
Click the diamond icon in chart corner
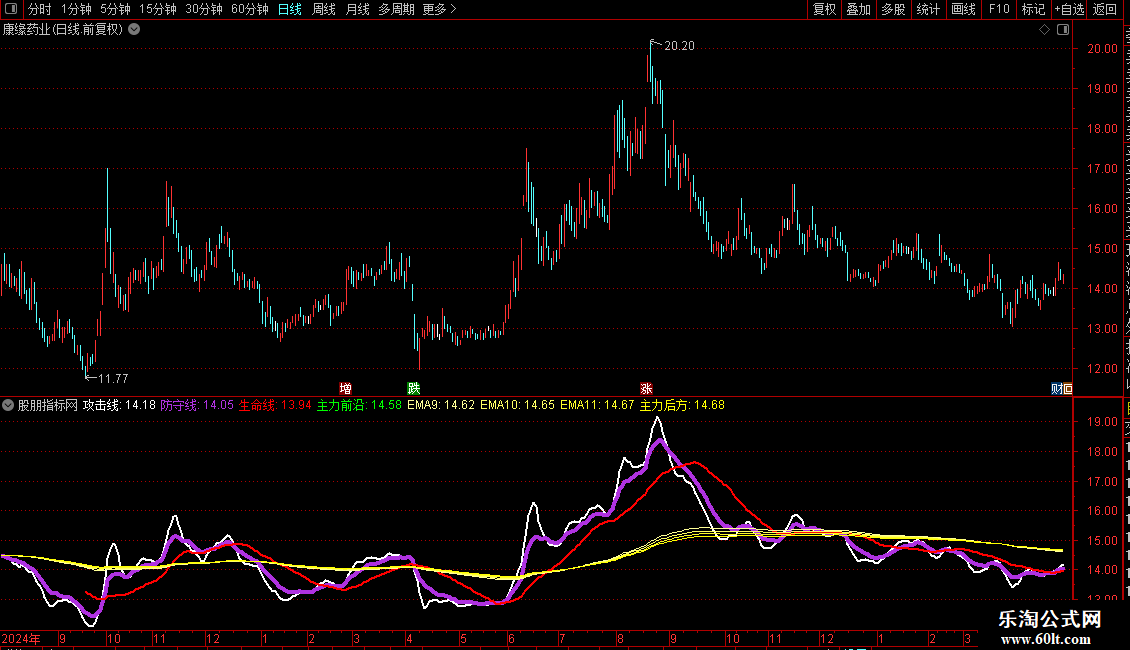coord(1044,30)
